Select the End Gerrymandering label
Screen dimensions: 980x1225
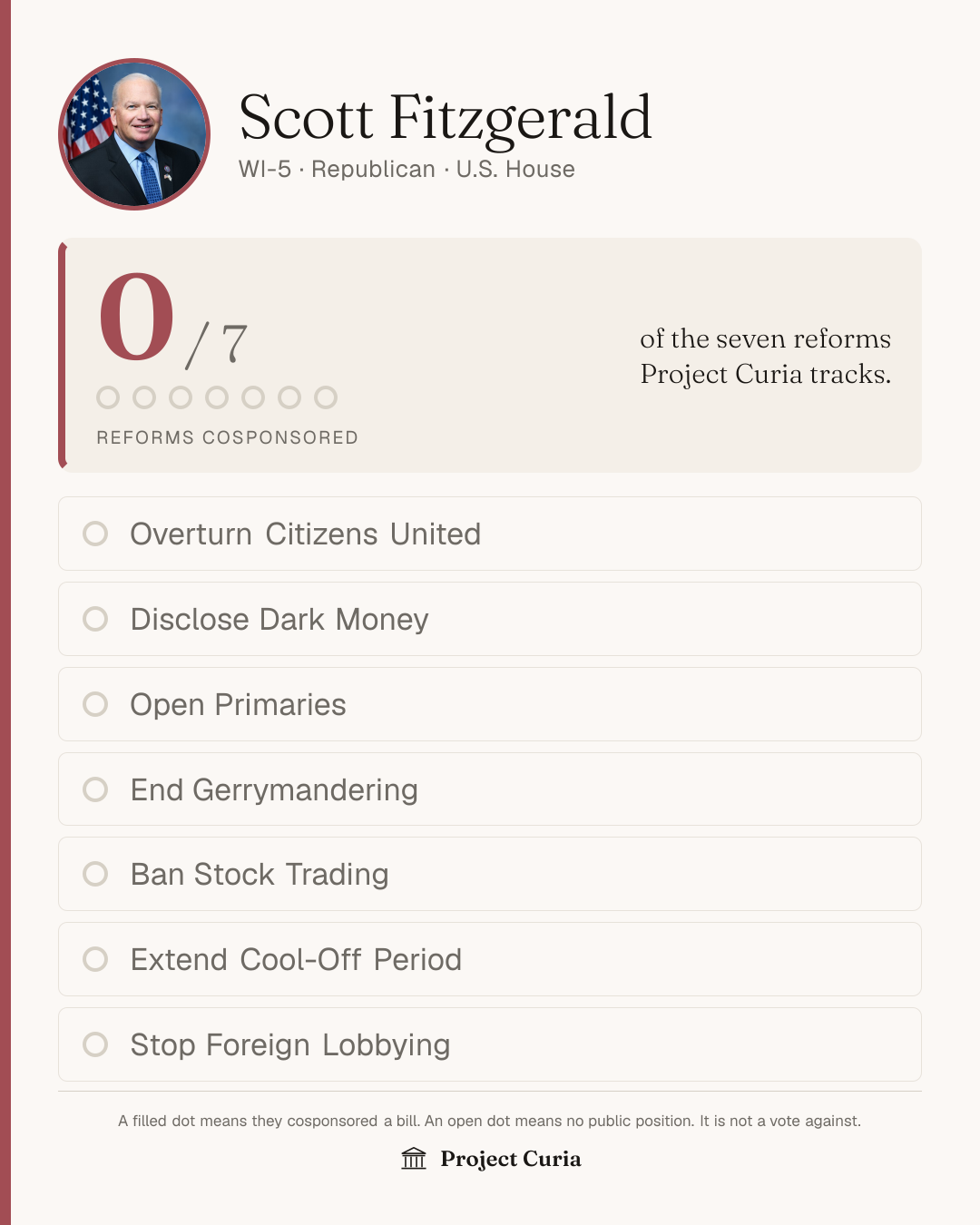click(274, 790)
